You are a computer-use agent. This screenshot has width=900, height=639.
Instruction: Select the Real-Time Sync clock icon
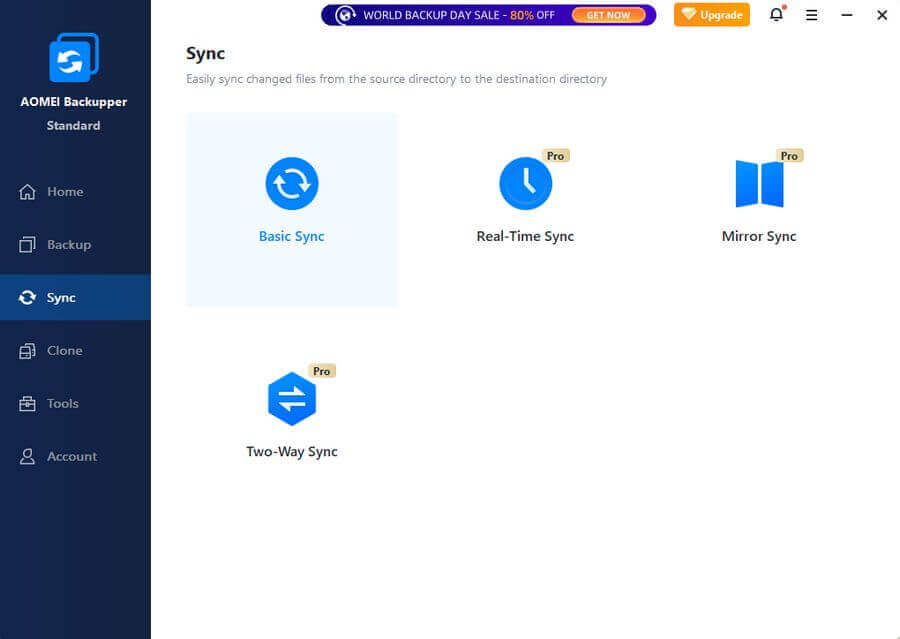[x=525, y=184]
